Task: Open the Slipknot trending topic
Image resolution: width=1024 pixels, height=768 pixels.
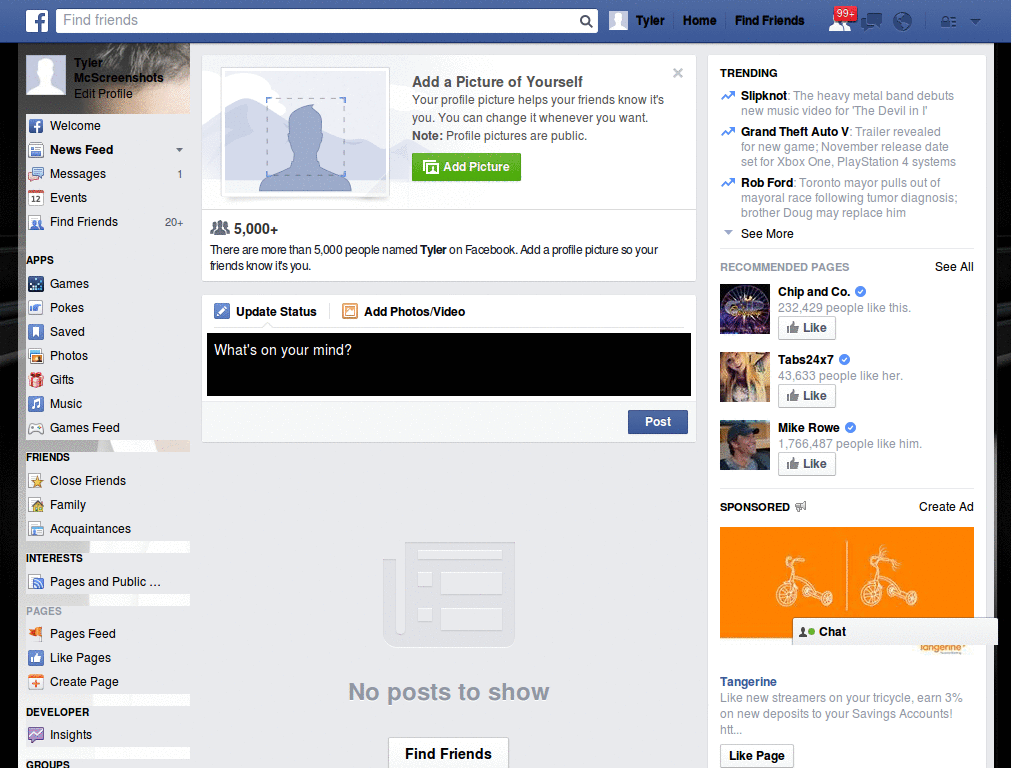Action: coord(763,96)
